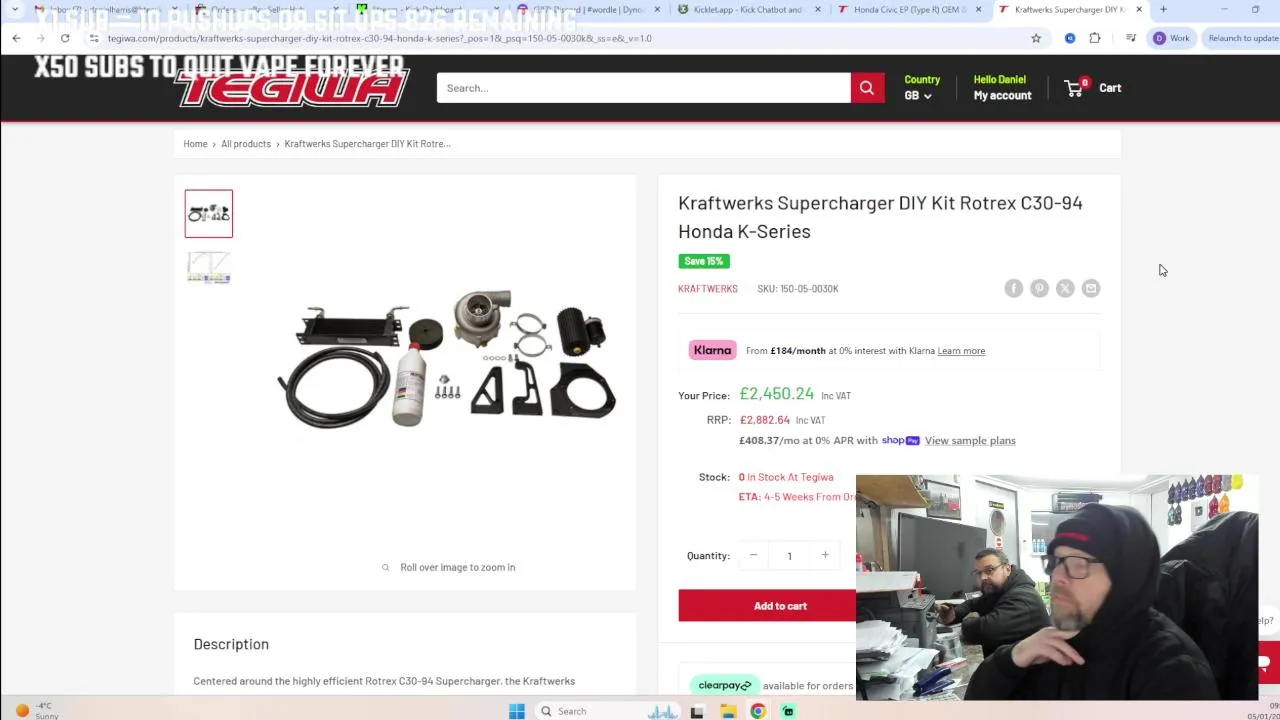Image resolution: width=1280 pixels, height=720 pixels.
Task: Click the Tegiwa search input field
Action: pyautogui.click(x=643, y=88)
